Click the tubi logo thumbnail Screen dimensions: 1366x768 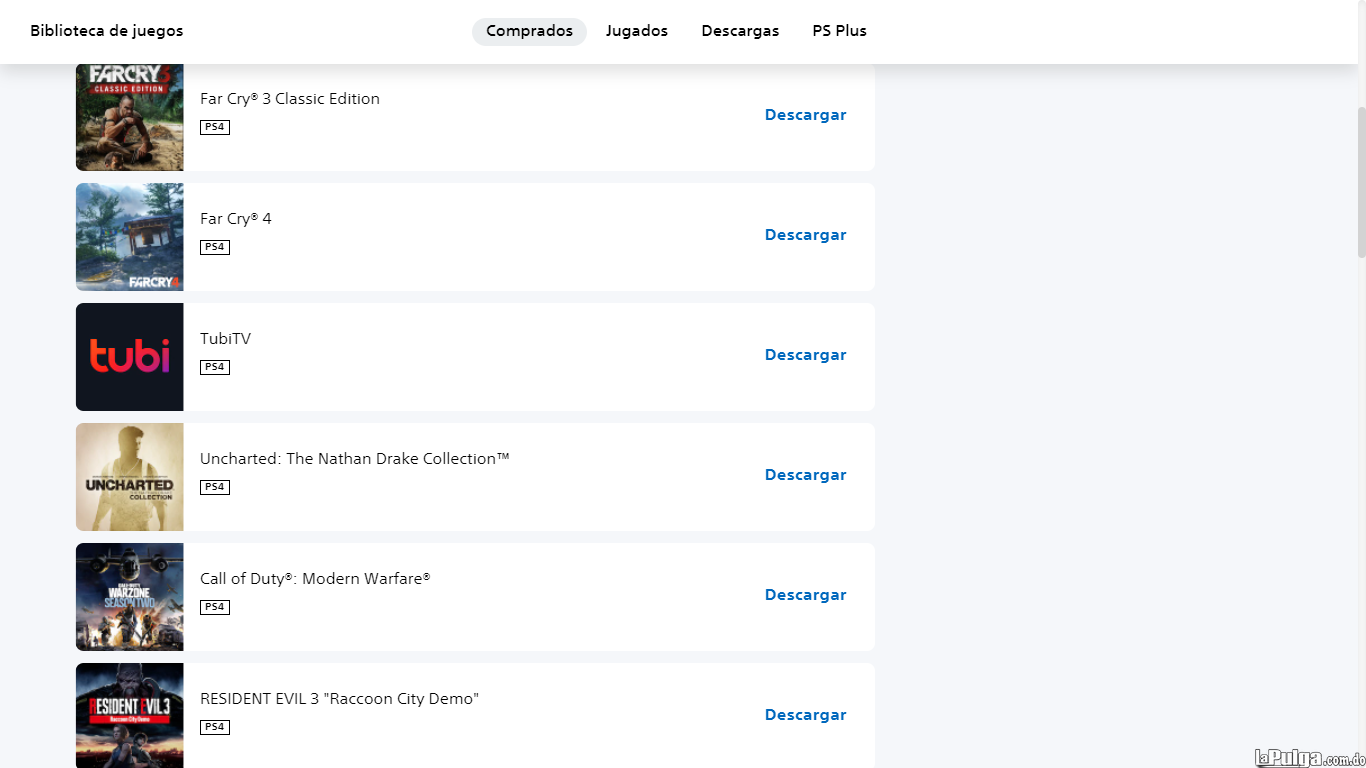130,357
